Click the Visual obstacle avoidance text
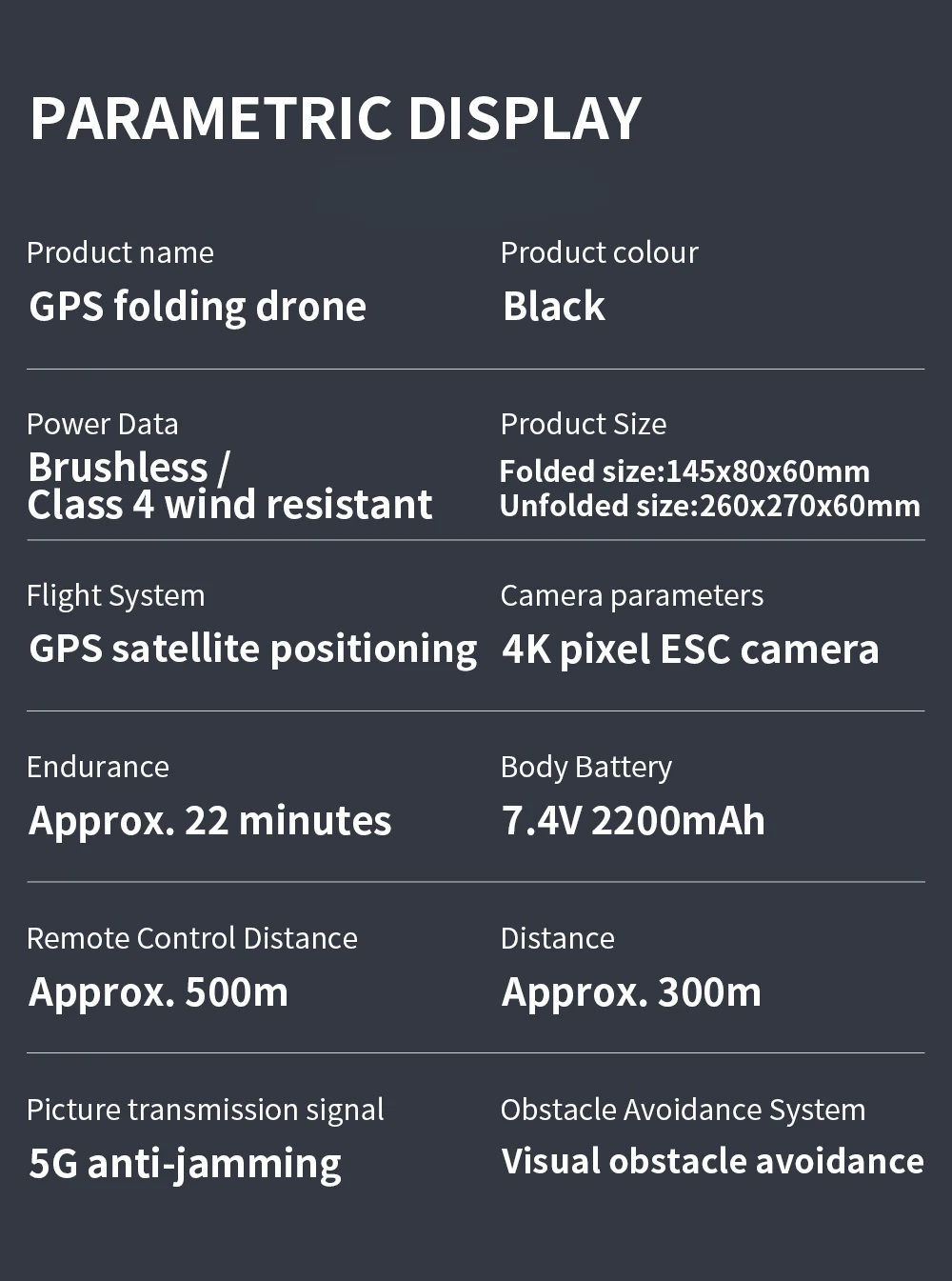 click(712, 1162)
